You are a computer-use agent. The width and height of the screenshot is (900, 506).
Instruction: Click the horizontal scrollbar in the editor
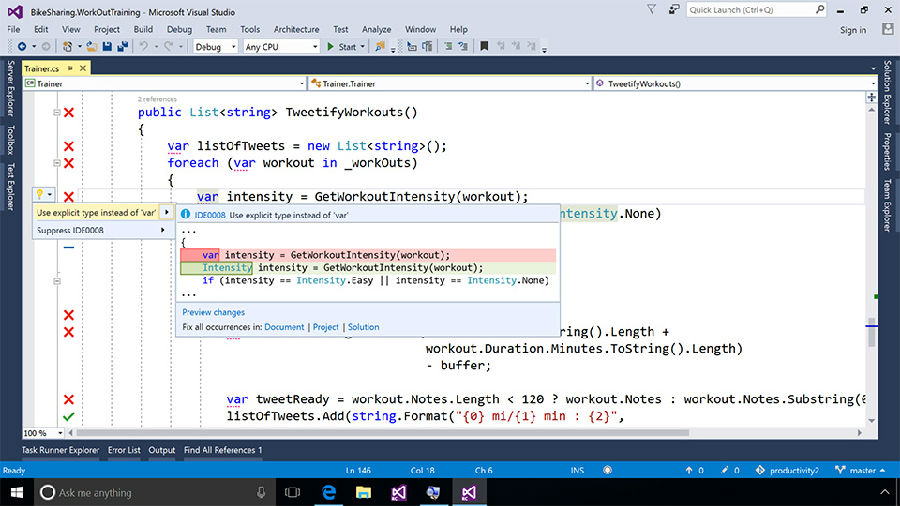click(383, 433)
